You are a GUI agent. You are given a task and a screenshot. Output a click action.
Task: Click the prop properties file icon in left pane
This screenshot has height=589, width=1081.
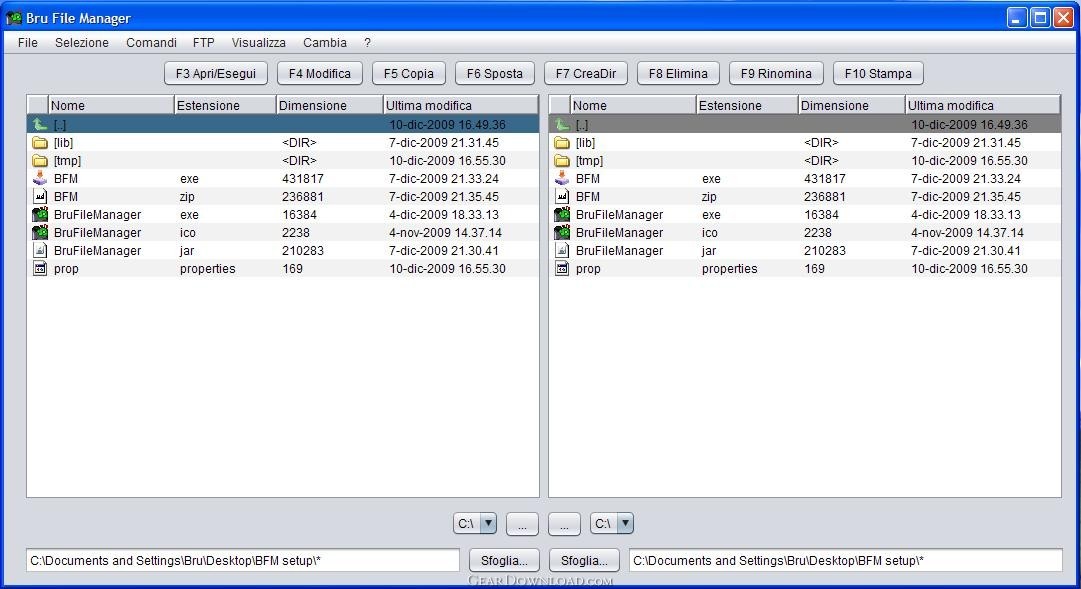point(40,268)
